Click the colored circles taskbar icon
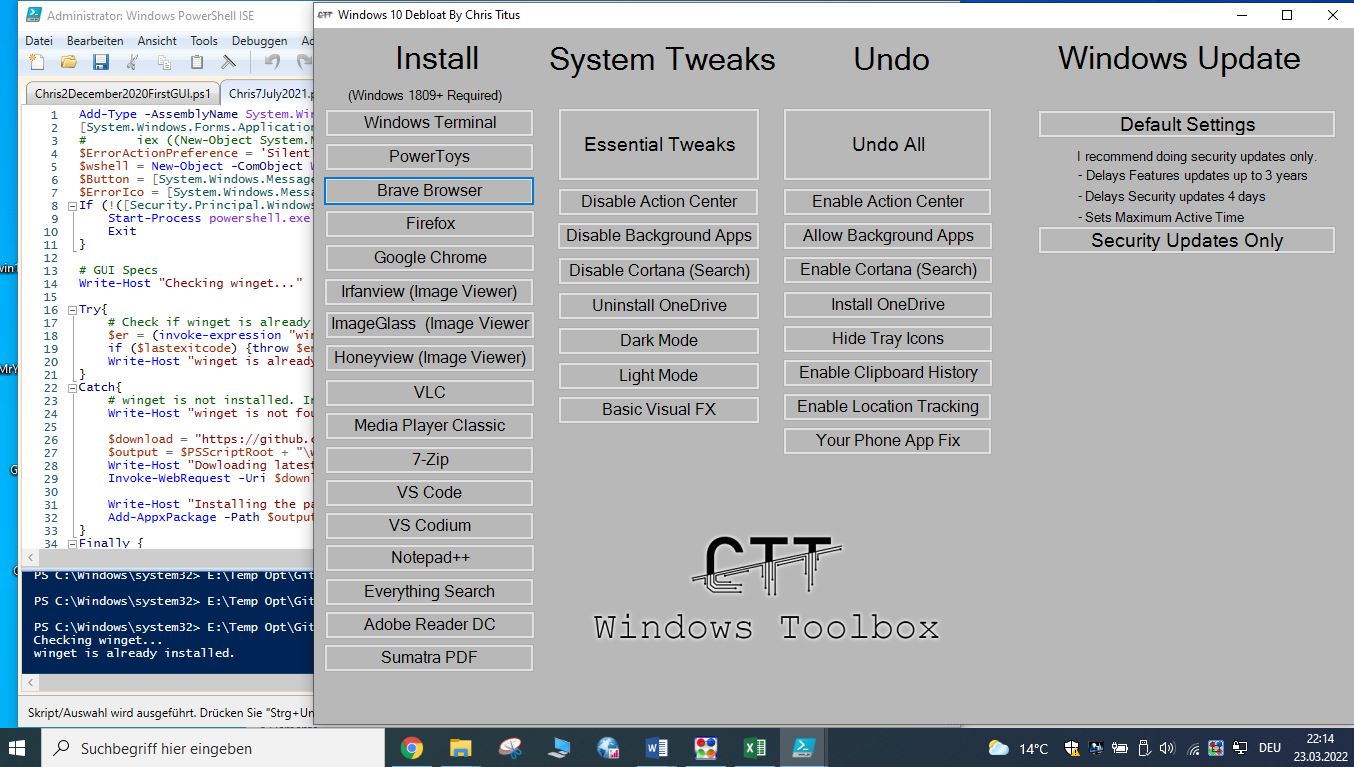Image resolution: width=1354 pixels, height=767 pixels. pos(706,747)
